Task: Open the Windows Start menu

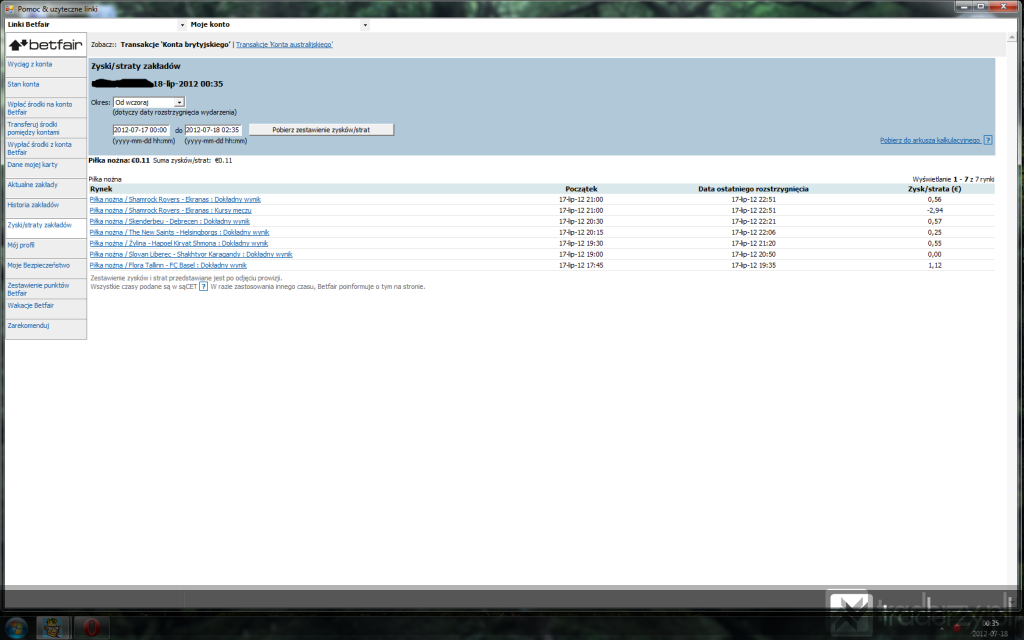Action: pos(16,628)
